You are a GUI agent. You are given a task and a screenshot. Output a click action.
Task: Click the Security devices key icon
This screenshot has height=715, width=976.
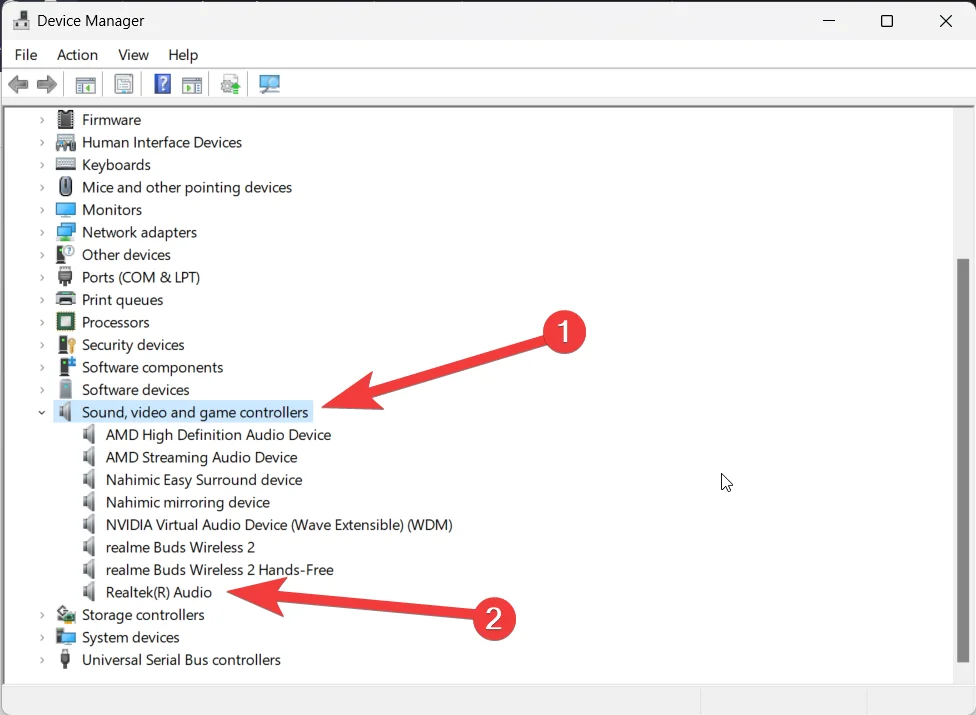67,345
